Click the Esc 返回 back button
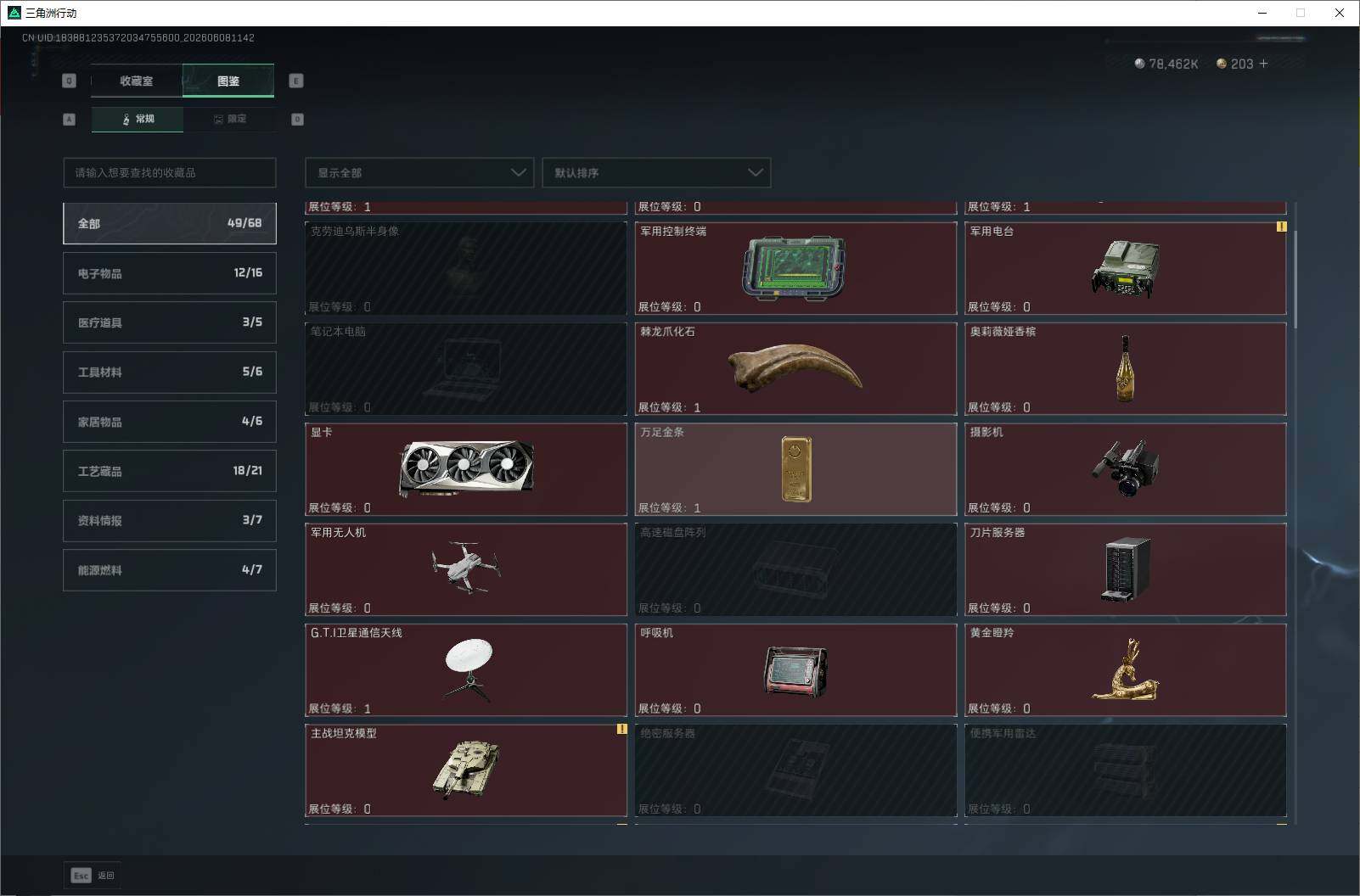The width and height of the screenshot is (1360, 896). (93, 875)
